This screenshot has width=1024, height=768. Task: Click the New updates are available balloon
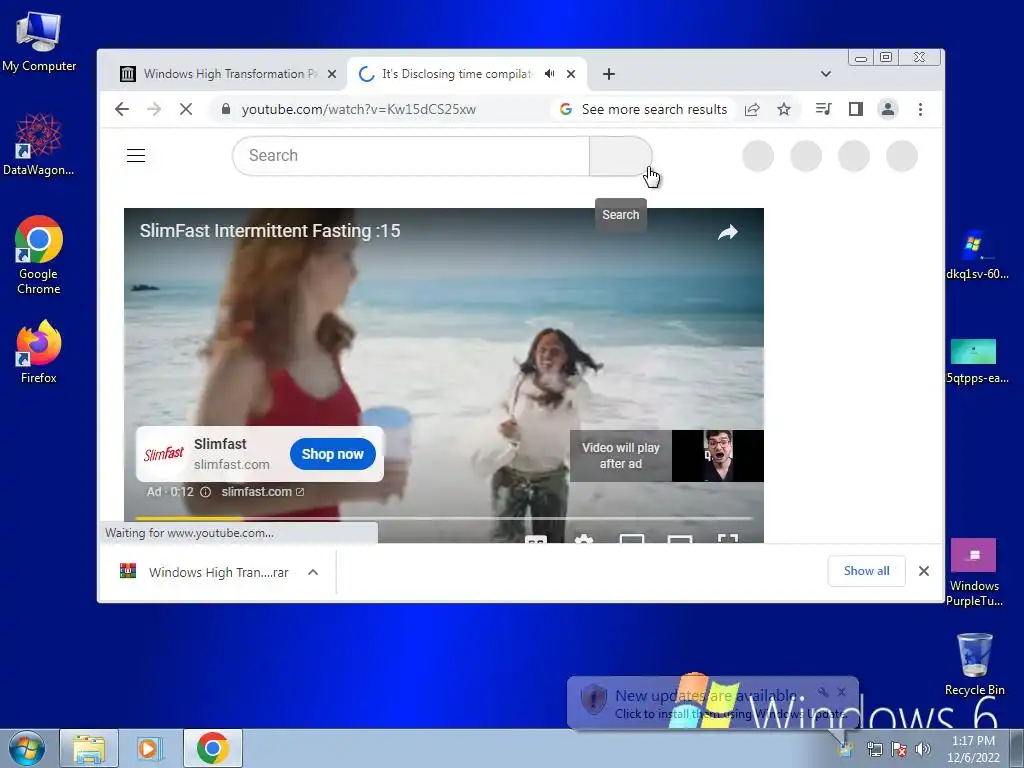pyautogui.click(x=712, y=703)
